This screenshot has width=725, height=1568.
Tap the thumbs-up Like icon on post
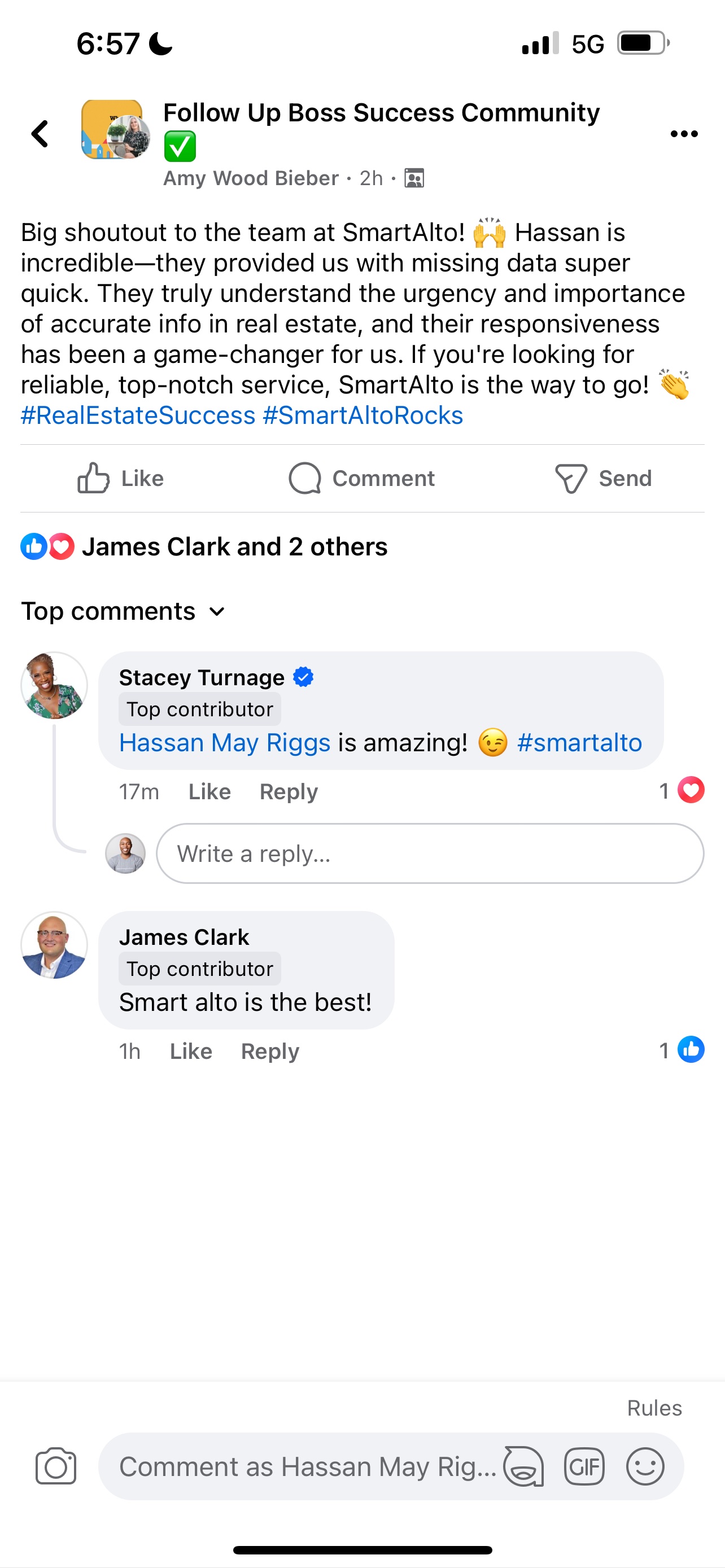[x=94, y=479]
